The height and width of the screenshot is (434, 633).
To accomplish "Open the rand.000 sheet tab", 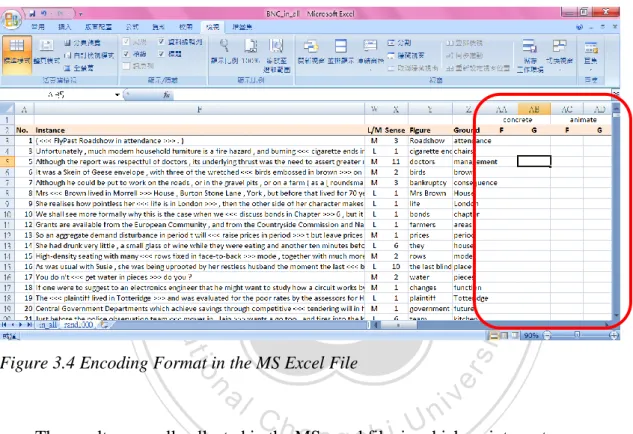I will [78, 325].
